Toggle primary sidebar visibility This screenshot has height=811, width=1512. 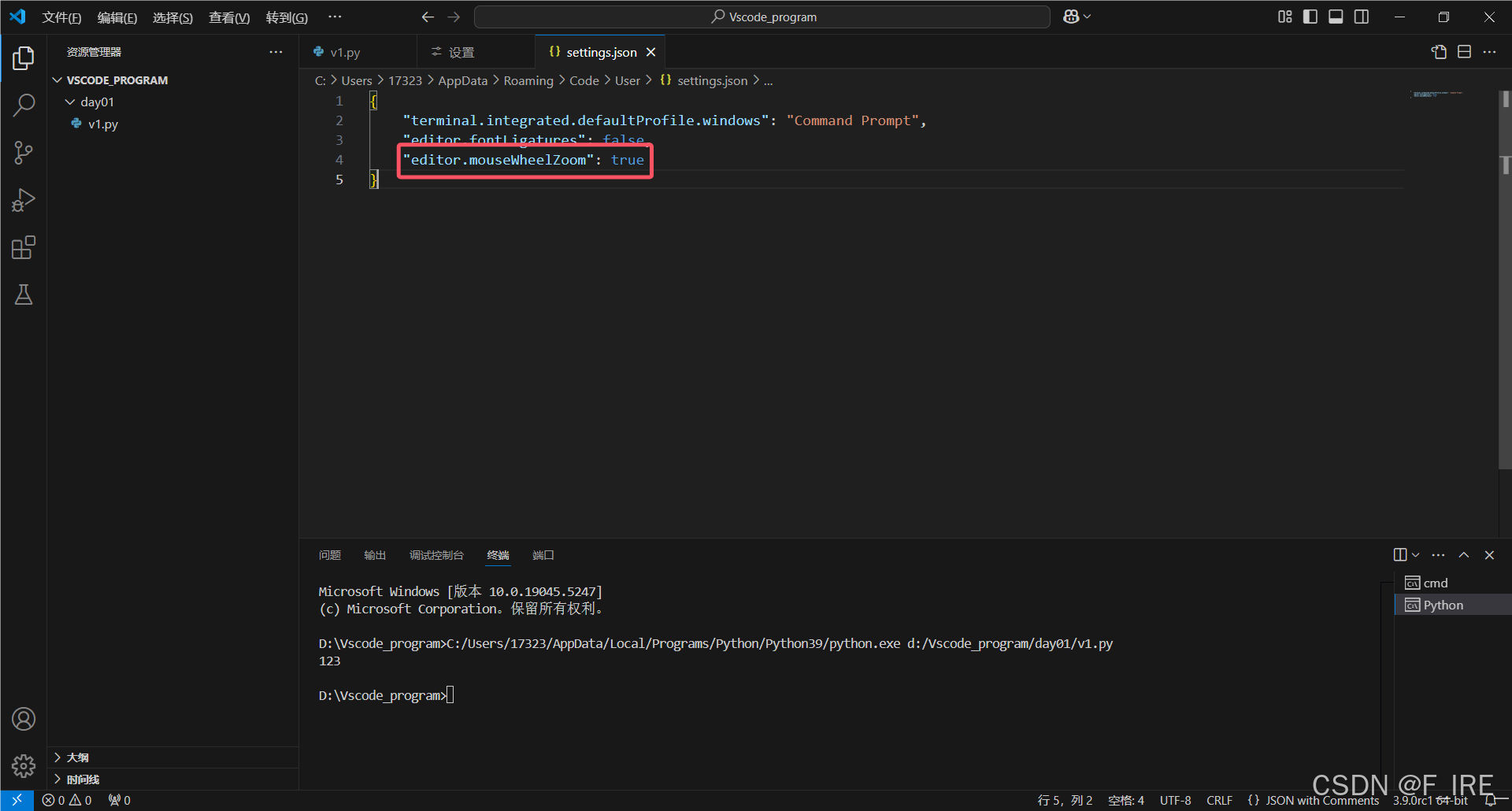(x=1310, y=17)
